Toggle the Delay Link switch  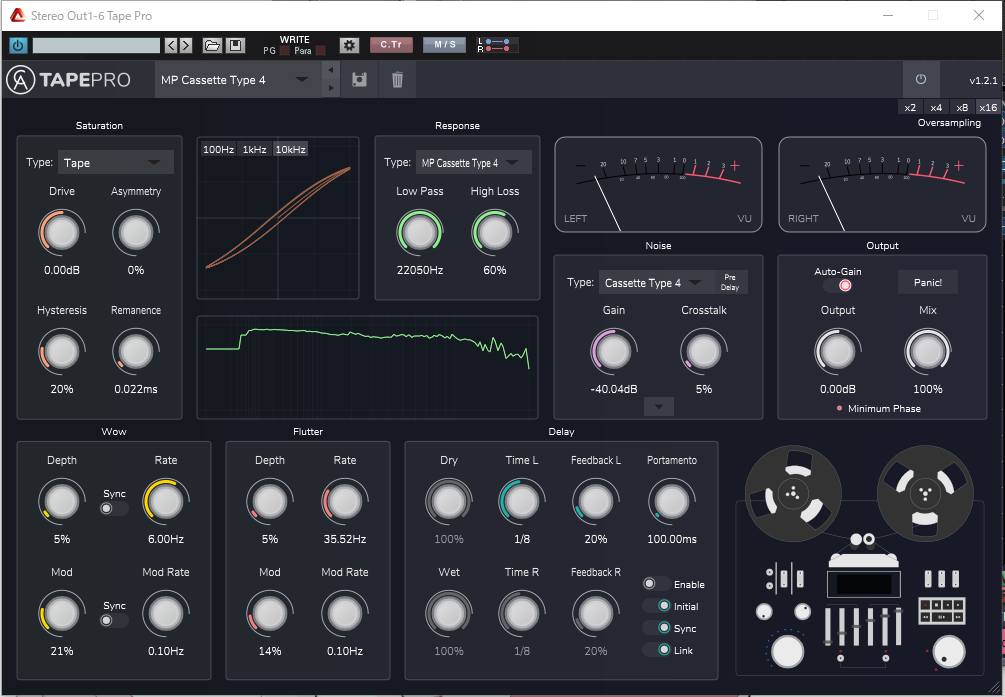[x=656, y=650]
